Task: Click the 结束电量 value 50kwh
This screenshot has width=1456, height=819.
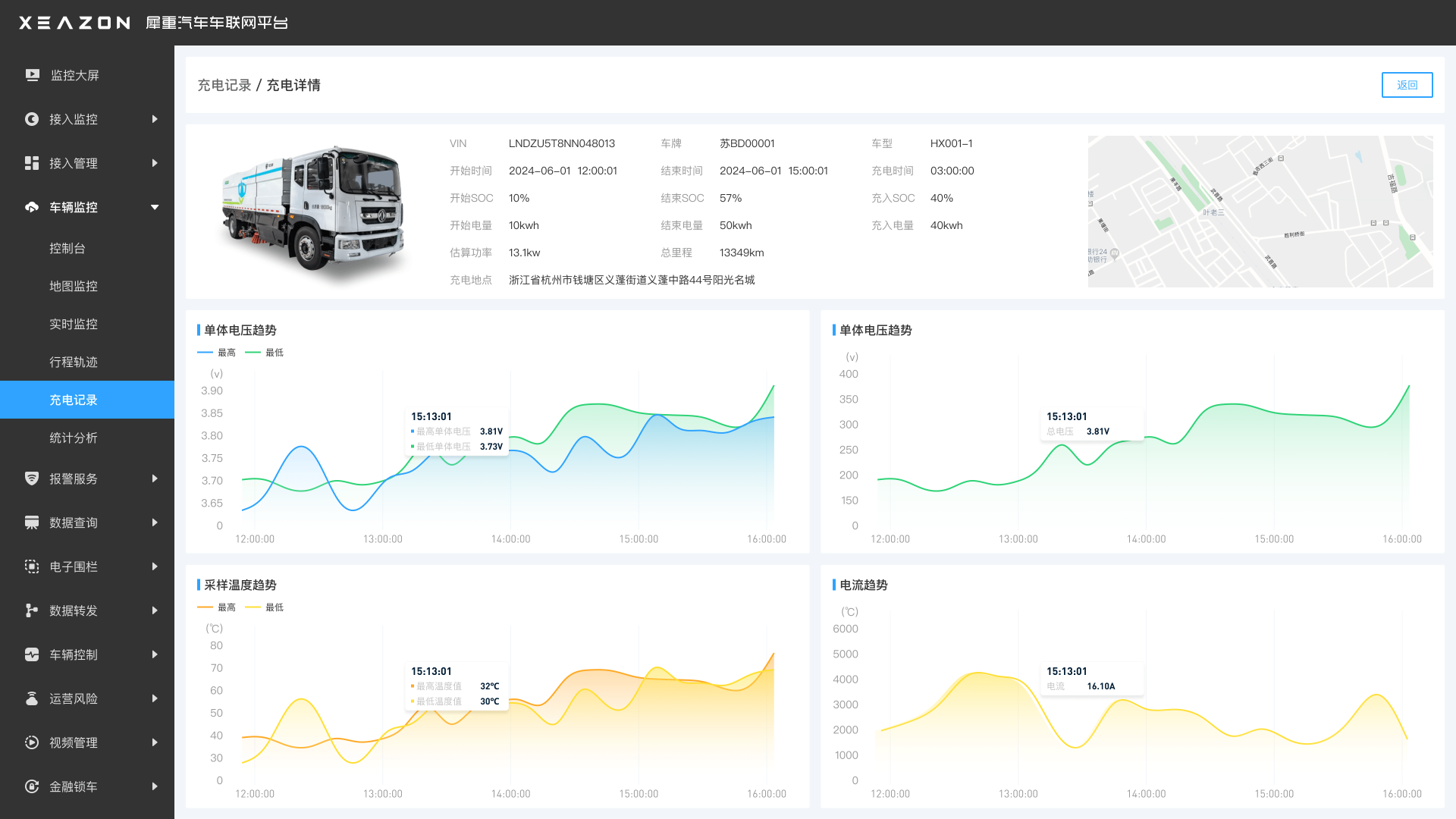Action: click(736, 225)
